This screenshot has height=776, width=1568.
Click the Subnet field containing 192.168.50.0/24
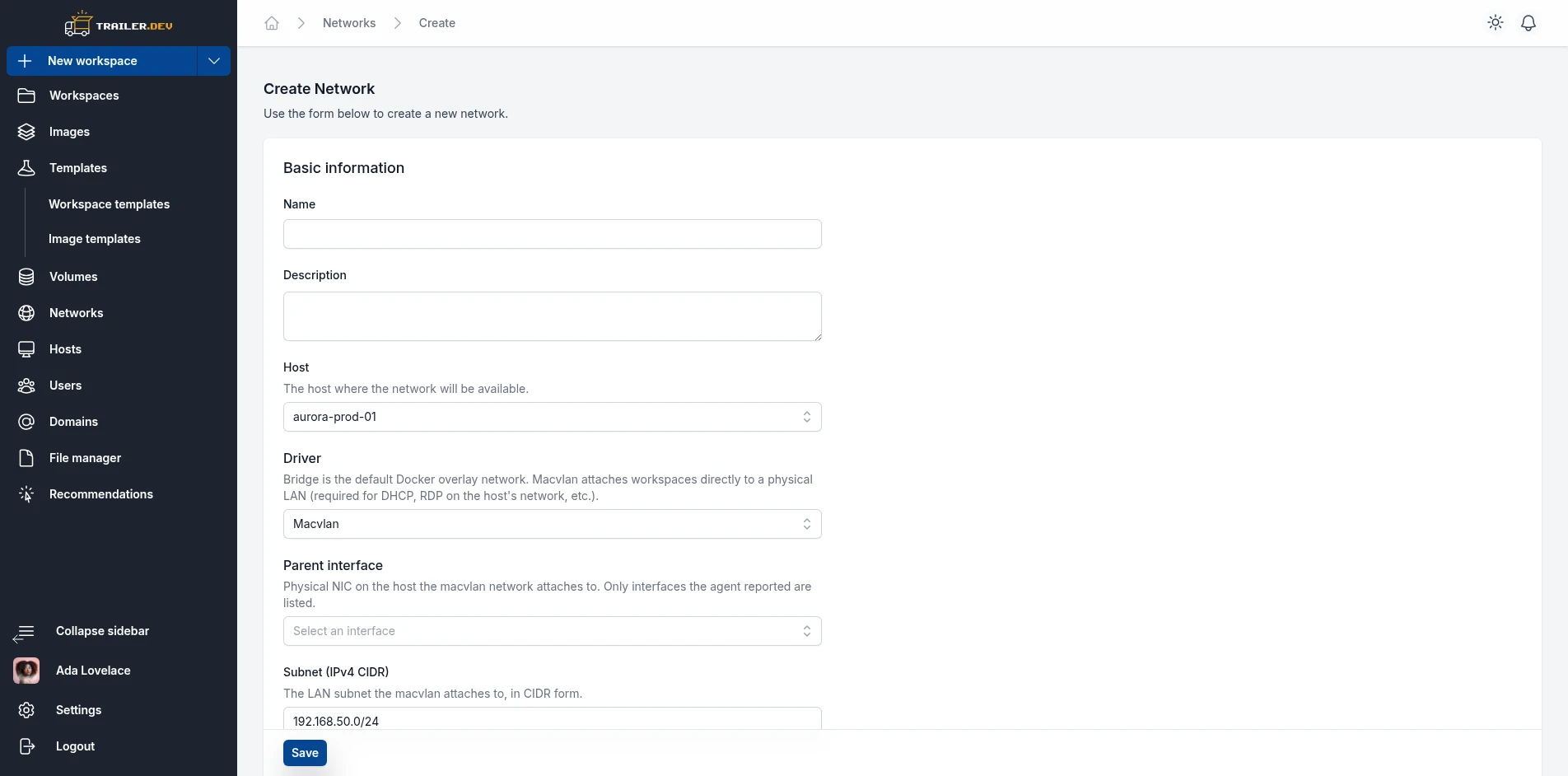point(553,718)
